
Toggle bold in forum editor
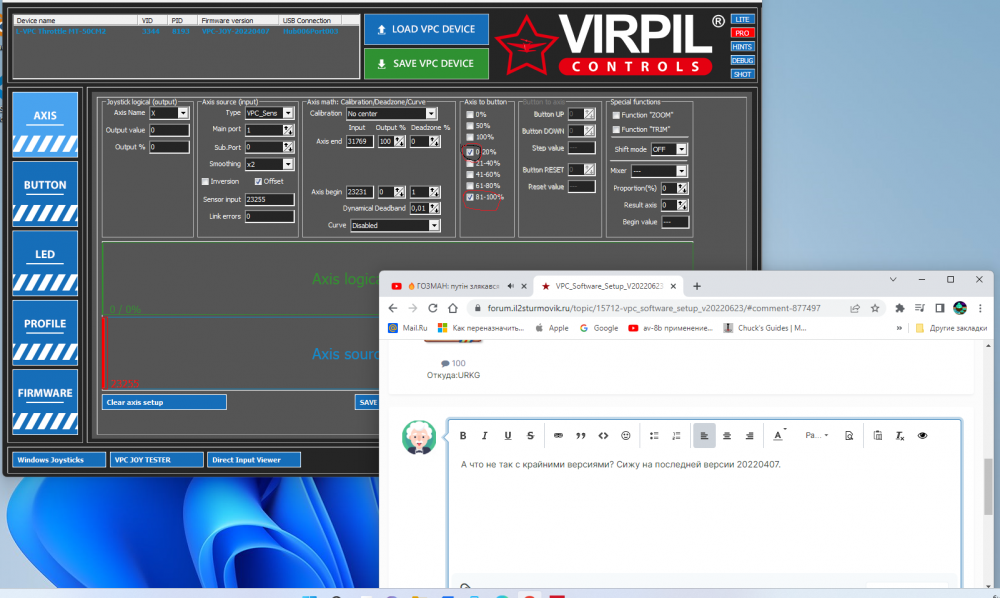(x=463, y=435)
